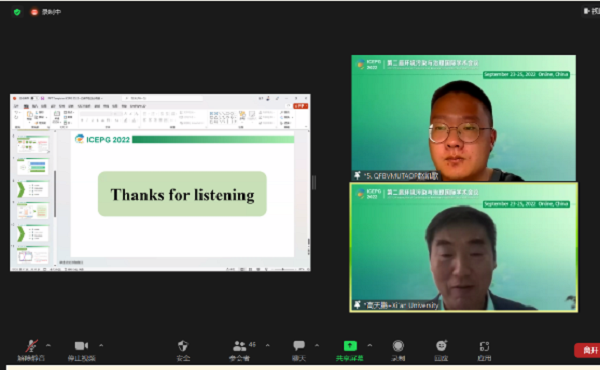This screenshot has width=600, height=370.
Task: Click the green Share Screen icon
Action: pyautogui.click(x=350, y=346)
